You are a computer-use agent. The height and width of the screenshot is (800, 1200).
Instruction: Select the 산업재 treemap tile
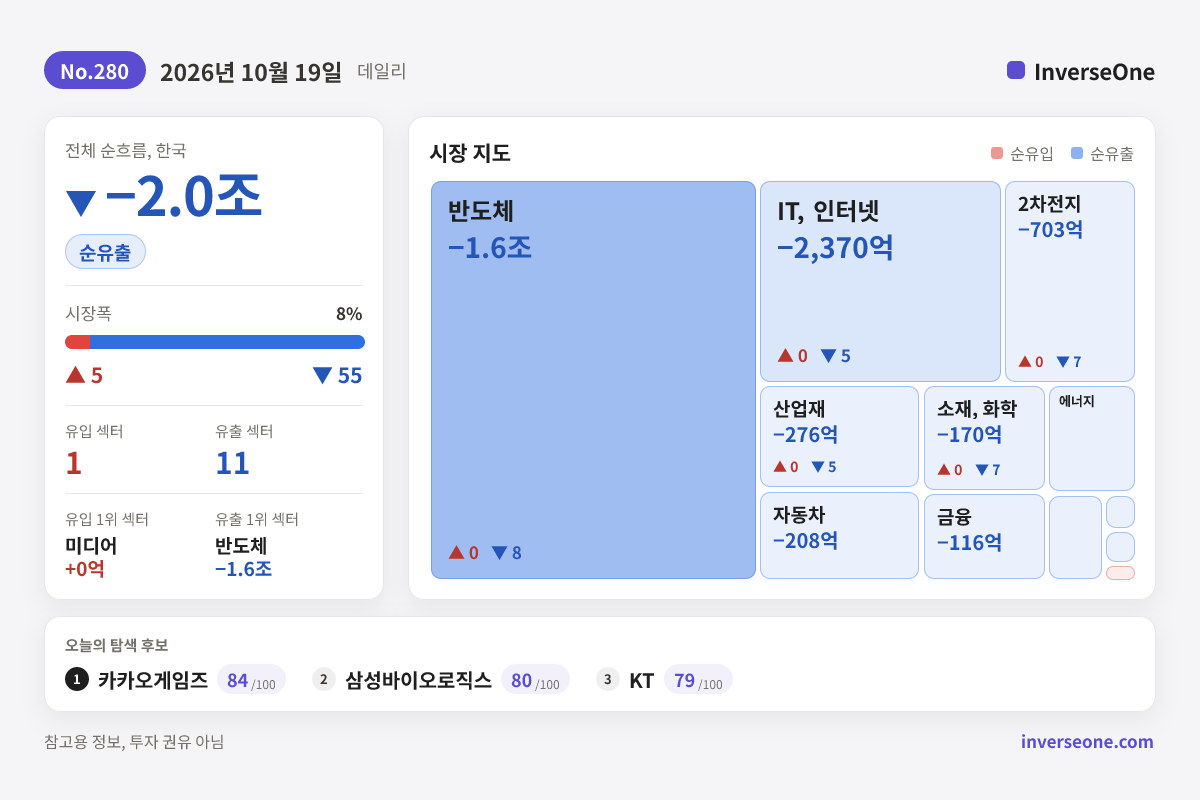839,436
